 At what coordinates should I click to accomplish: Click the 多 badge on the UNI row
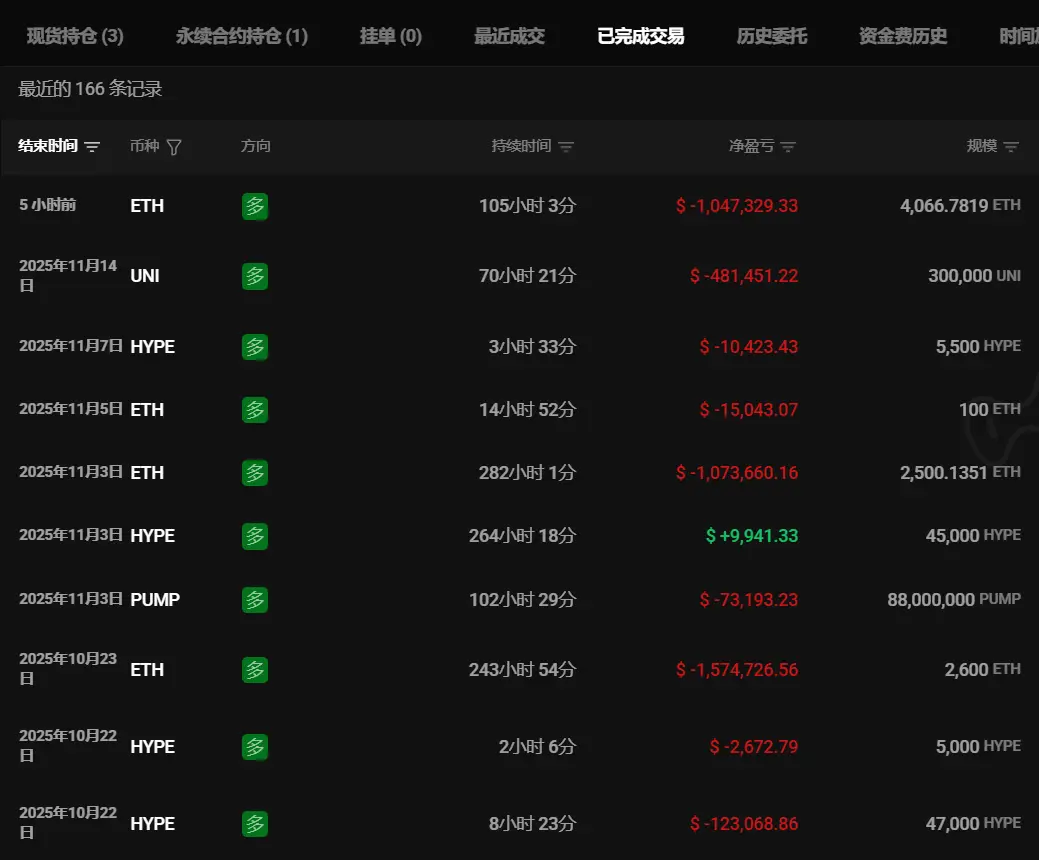pyautogui.click(x=254, y=276)
